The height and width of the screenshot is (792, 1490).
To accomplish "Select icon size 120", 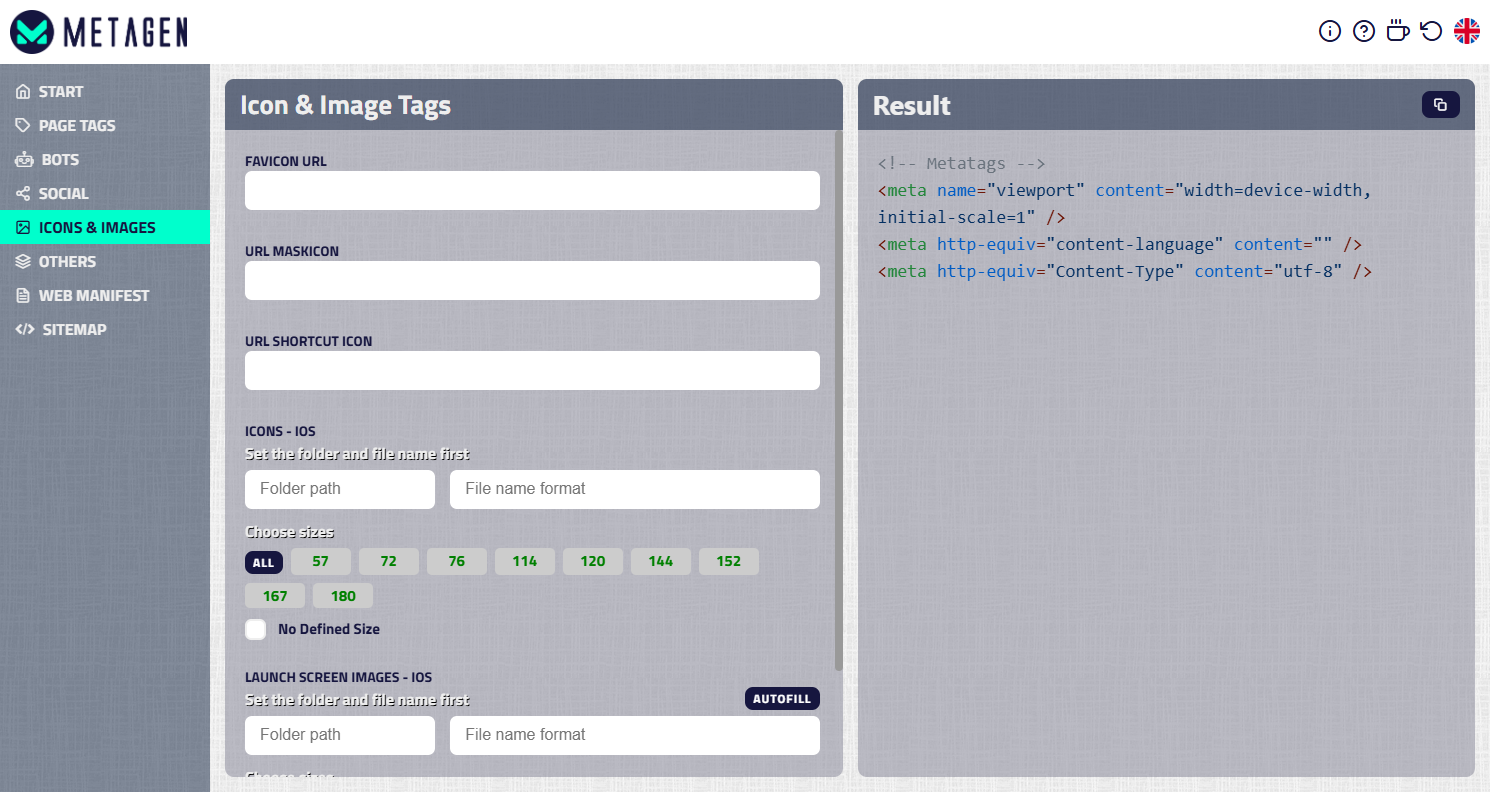I will click(592, 561).
